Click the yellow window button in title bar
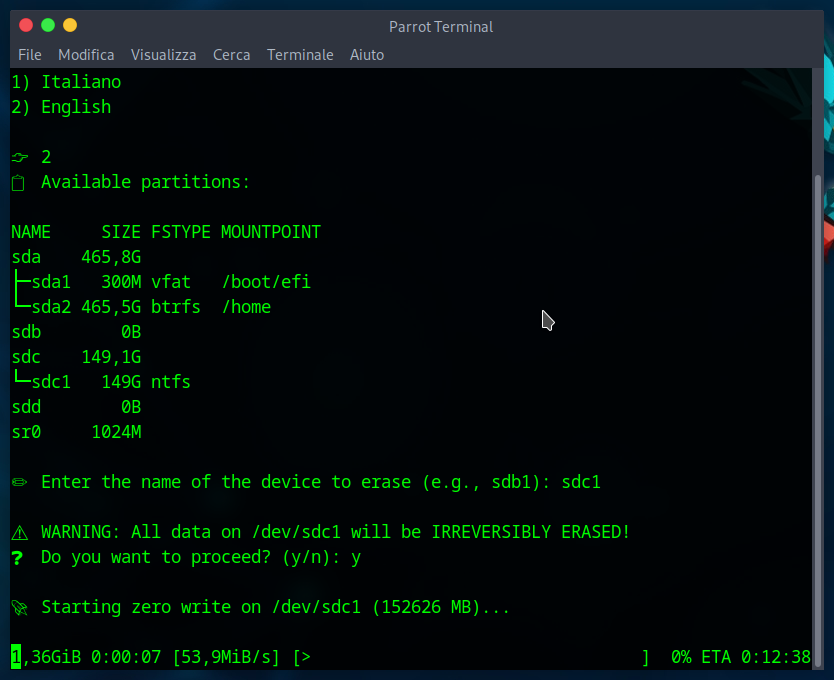Screen dimensions: 834x680 [69, 25]
